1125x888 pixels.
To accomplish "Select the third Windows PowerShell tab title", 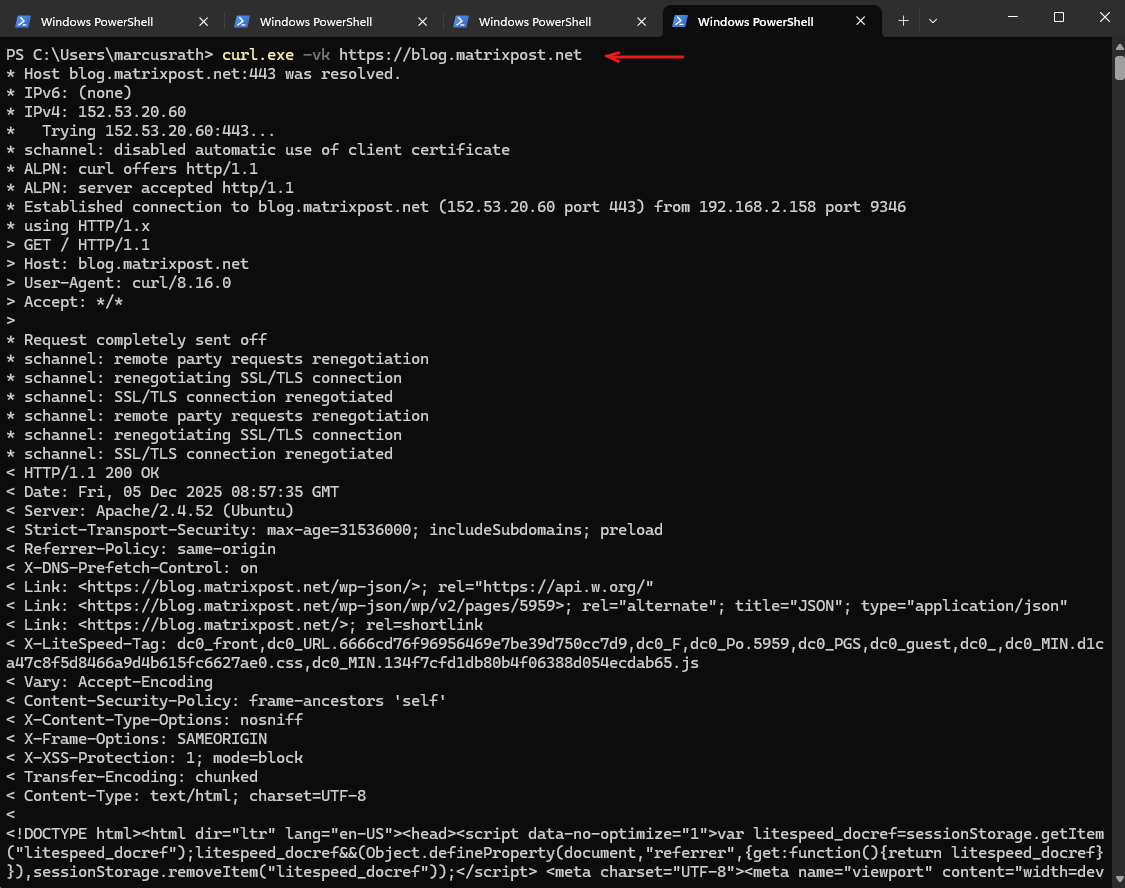I will (x=534, y=21).
